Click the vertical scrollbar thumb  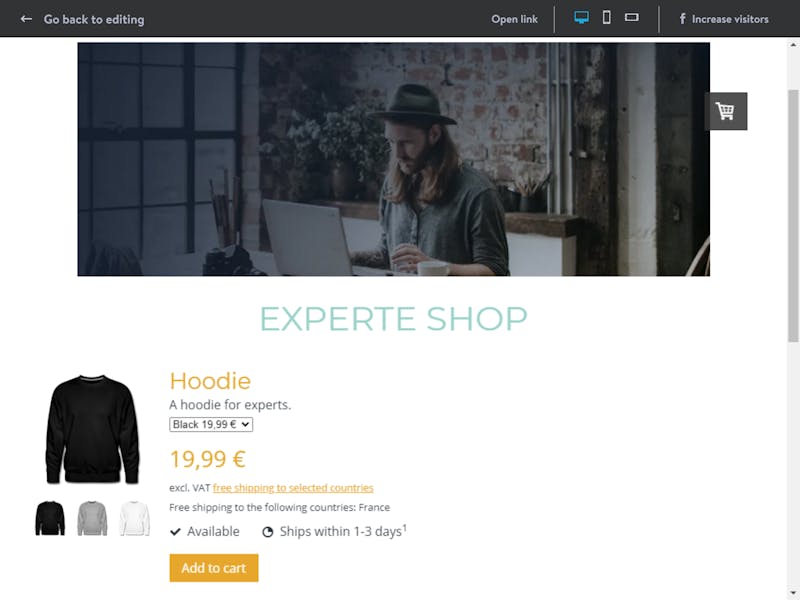pos(793,215)
